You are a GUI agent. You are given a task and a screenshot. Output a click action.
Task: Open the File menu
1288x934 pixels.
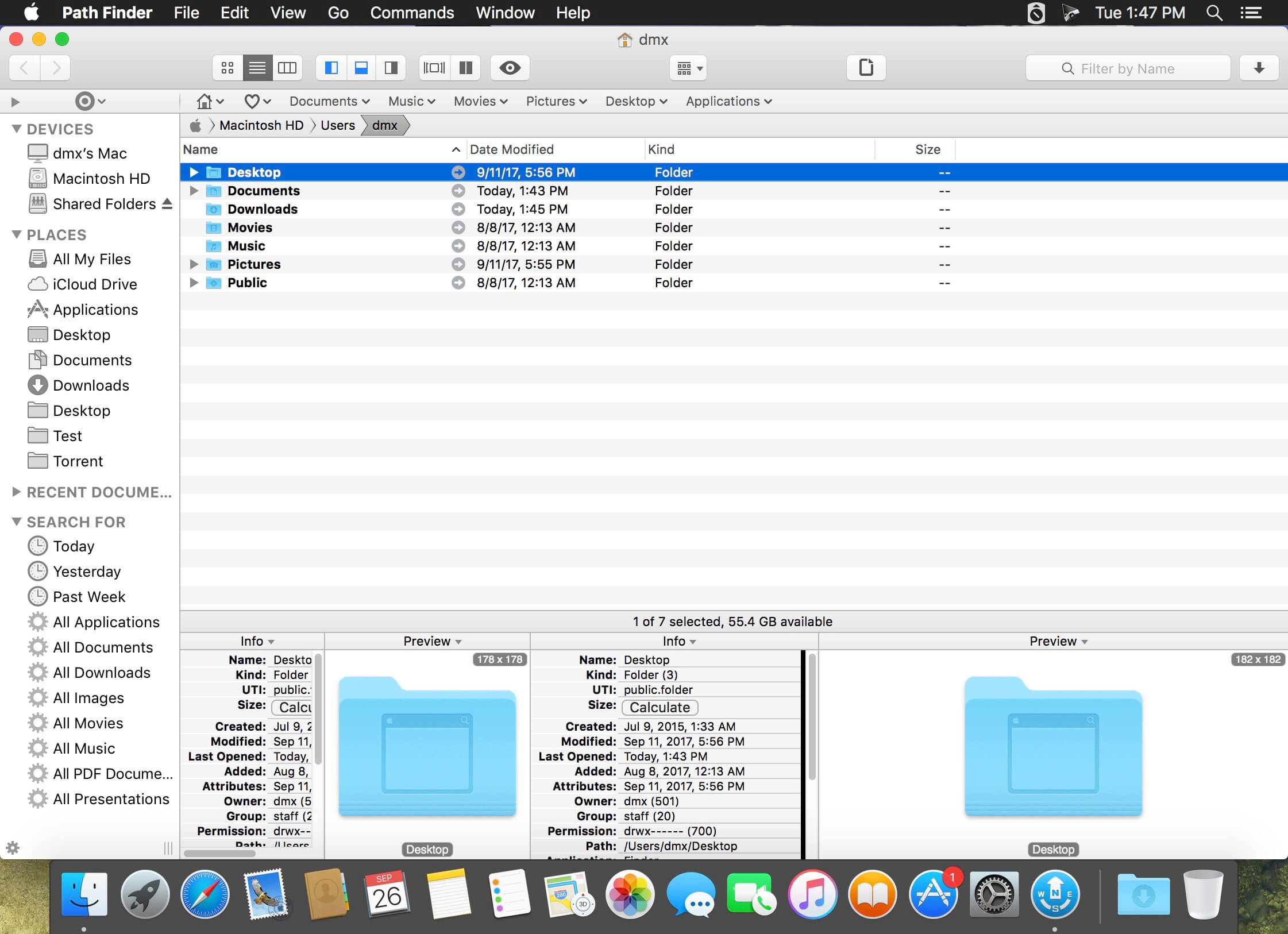(186, 13)
